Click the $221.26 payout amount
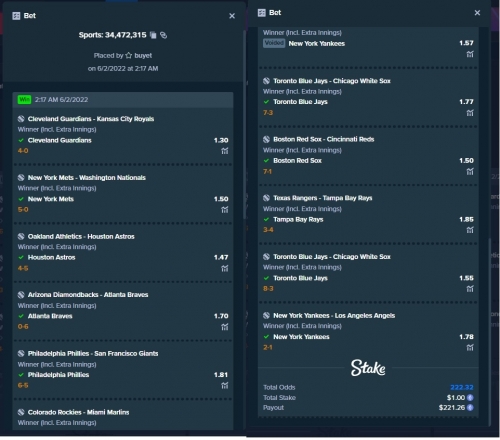The height and width of the screenshot is (440, 500). (452, 408)
